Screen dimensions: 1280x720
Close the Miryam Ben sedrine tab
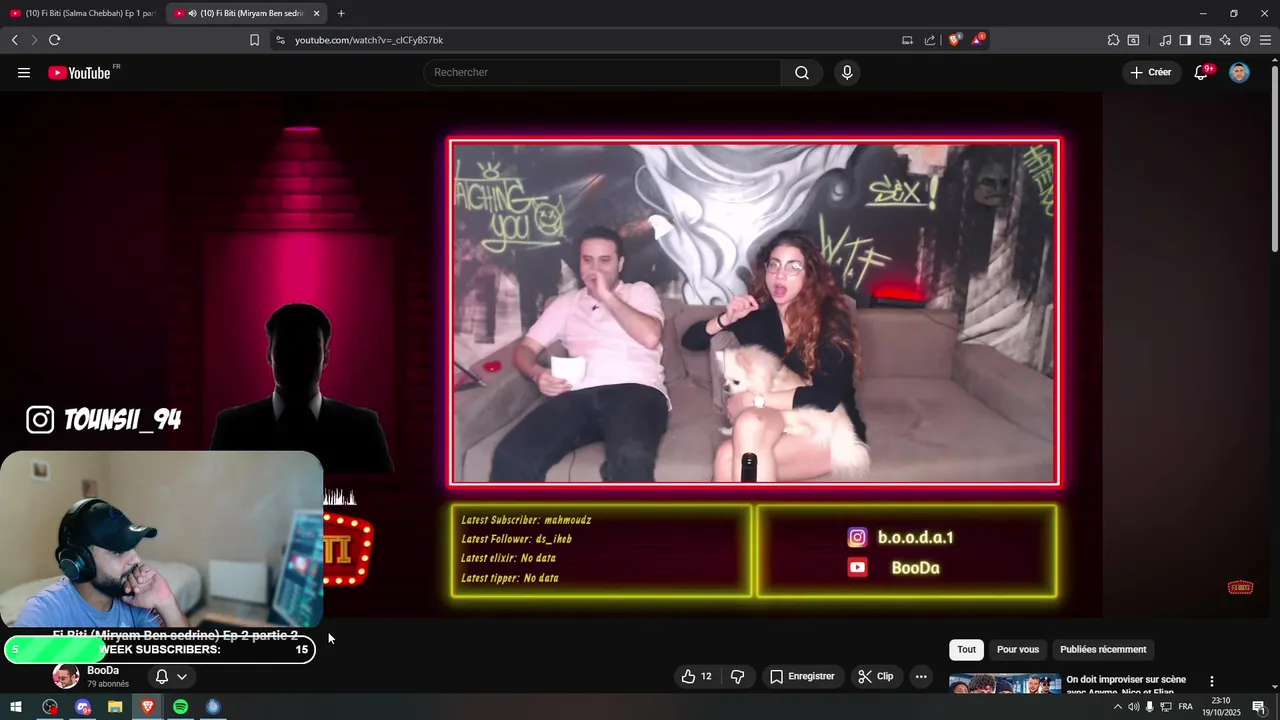[316, 13]
